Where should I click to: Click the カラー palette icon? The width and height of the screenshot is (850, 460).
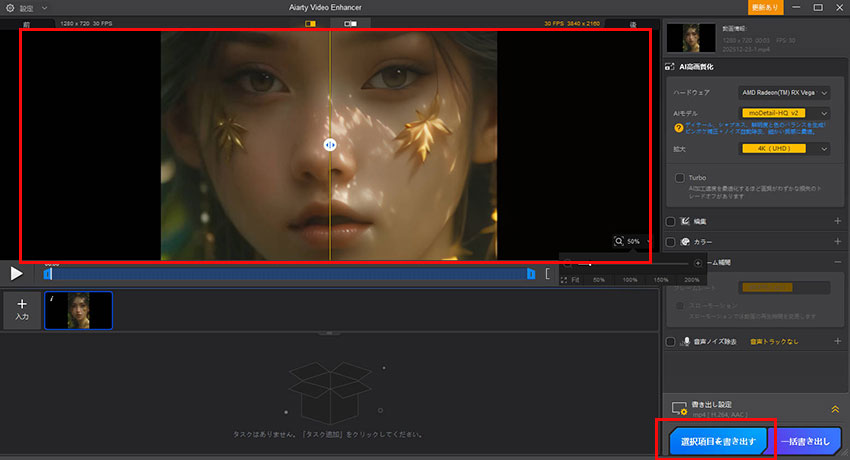(685, 242)
